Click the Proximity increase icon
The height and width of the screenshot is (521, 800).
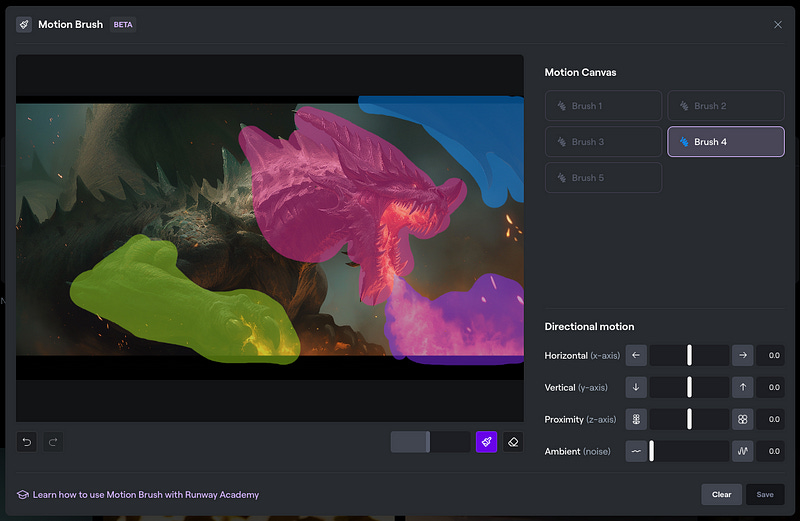742,419
